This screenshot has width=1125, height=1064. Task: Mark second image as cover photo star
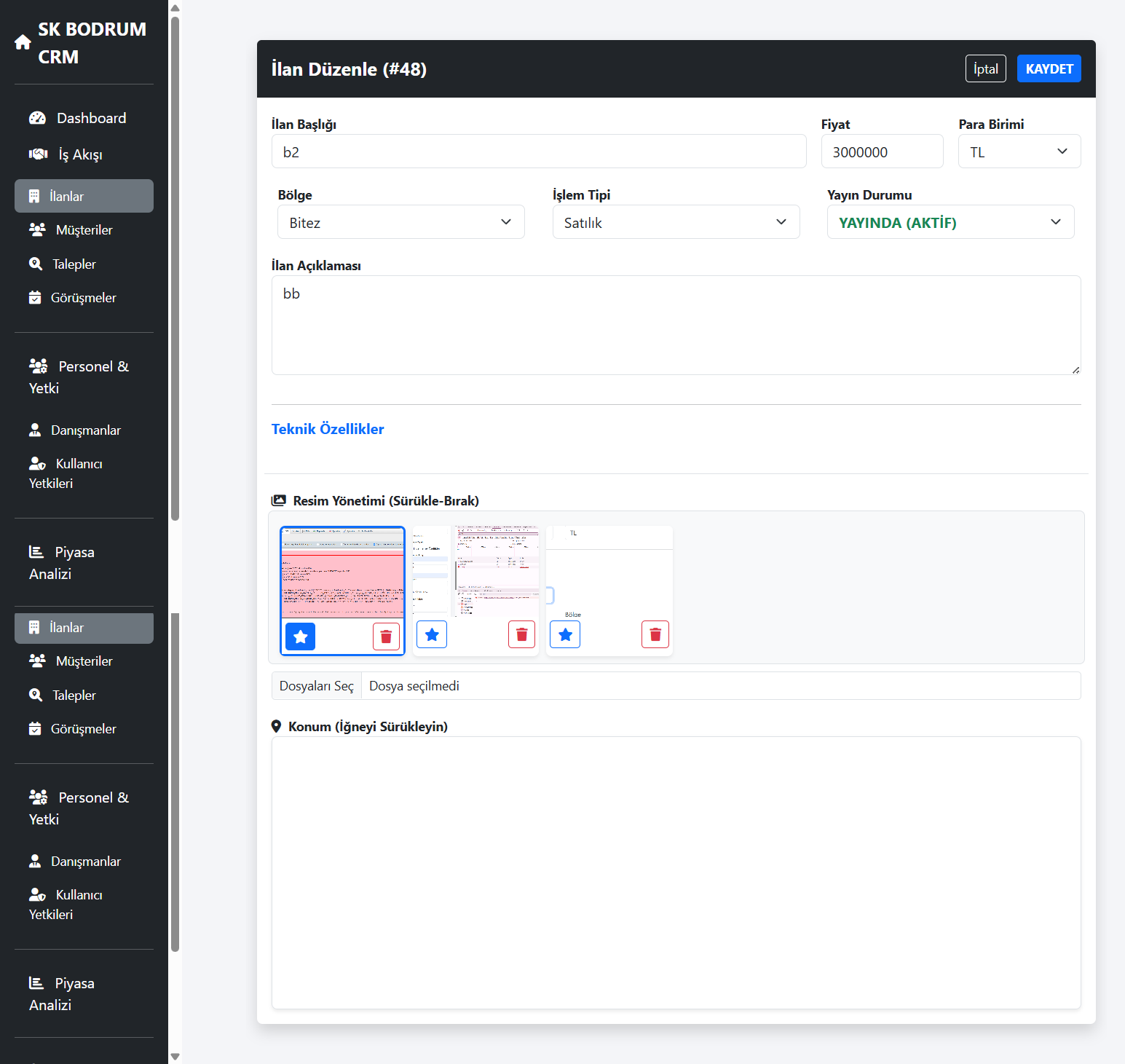[432, 634]
